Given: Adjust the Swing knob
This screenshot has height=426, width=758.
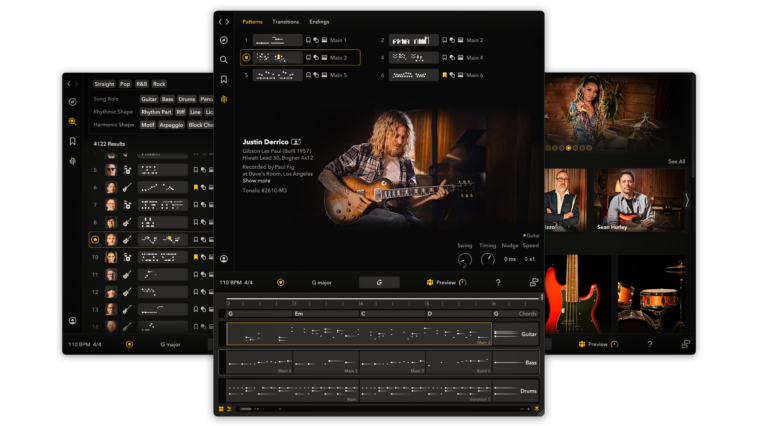Looking at the screenshot, I should 464,260.
